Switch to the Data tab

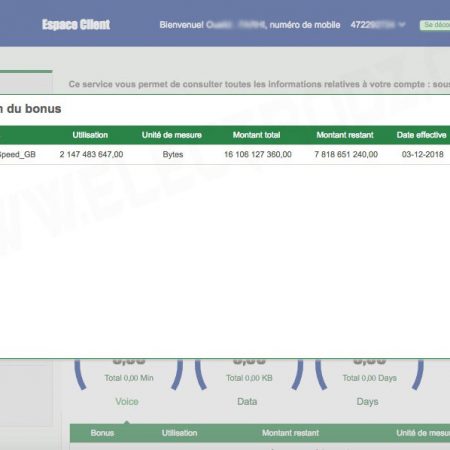(247, 401)
